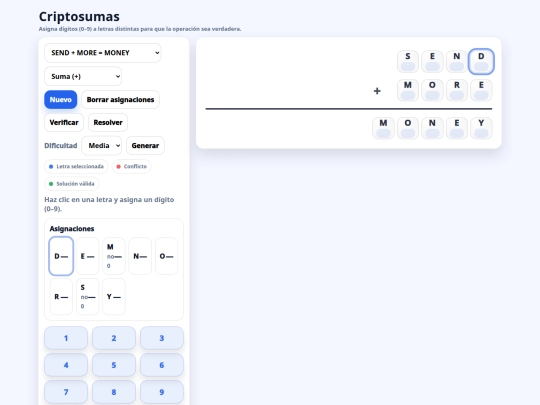Image resolution: width=540 pixels, height=405 pixels.
Task: Click the Resolver button
Action: (x=108, y=123)
